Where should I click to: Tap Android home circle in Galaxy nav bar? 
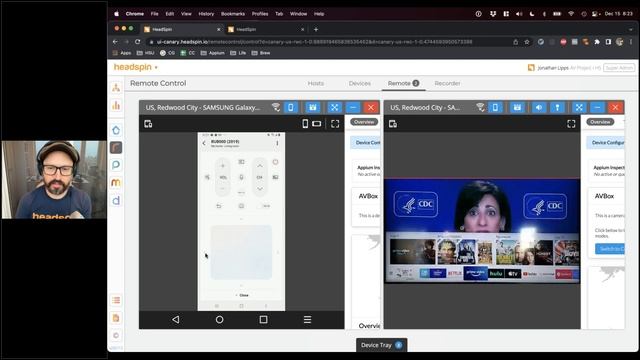pyautogui.click(x=220, y=319)
